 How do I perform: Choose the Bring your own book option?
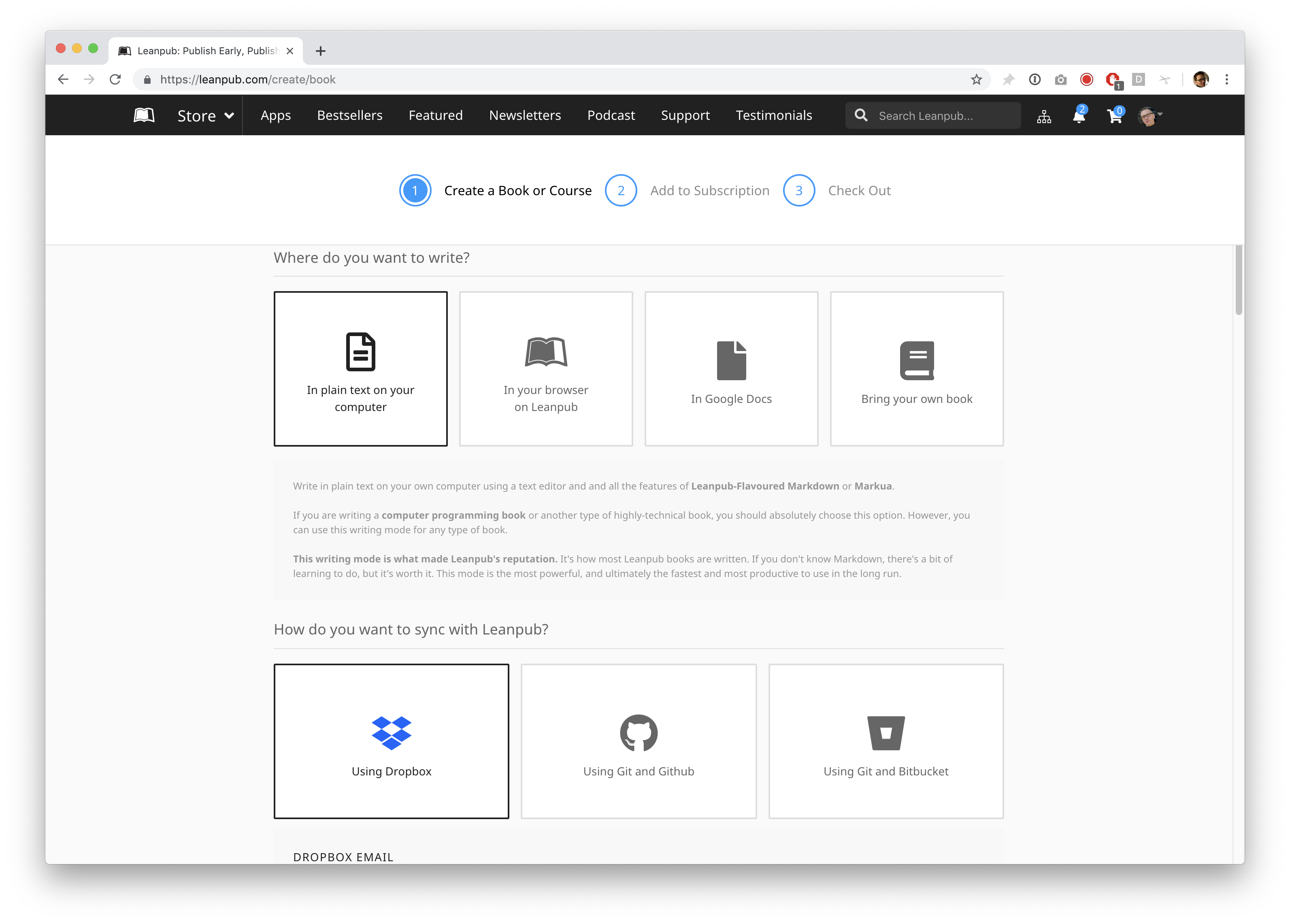(916, 369)
